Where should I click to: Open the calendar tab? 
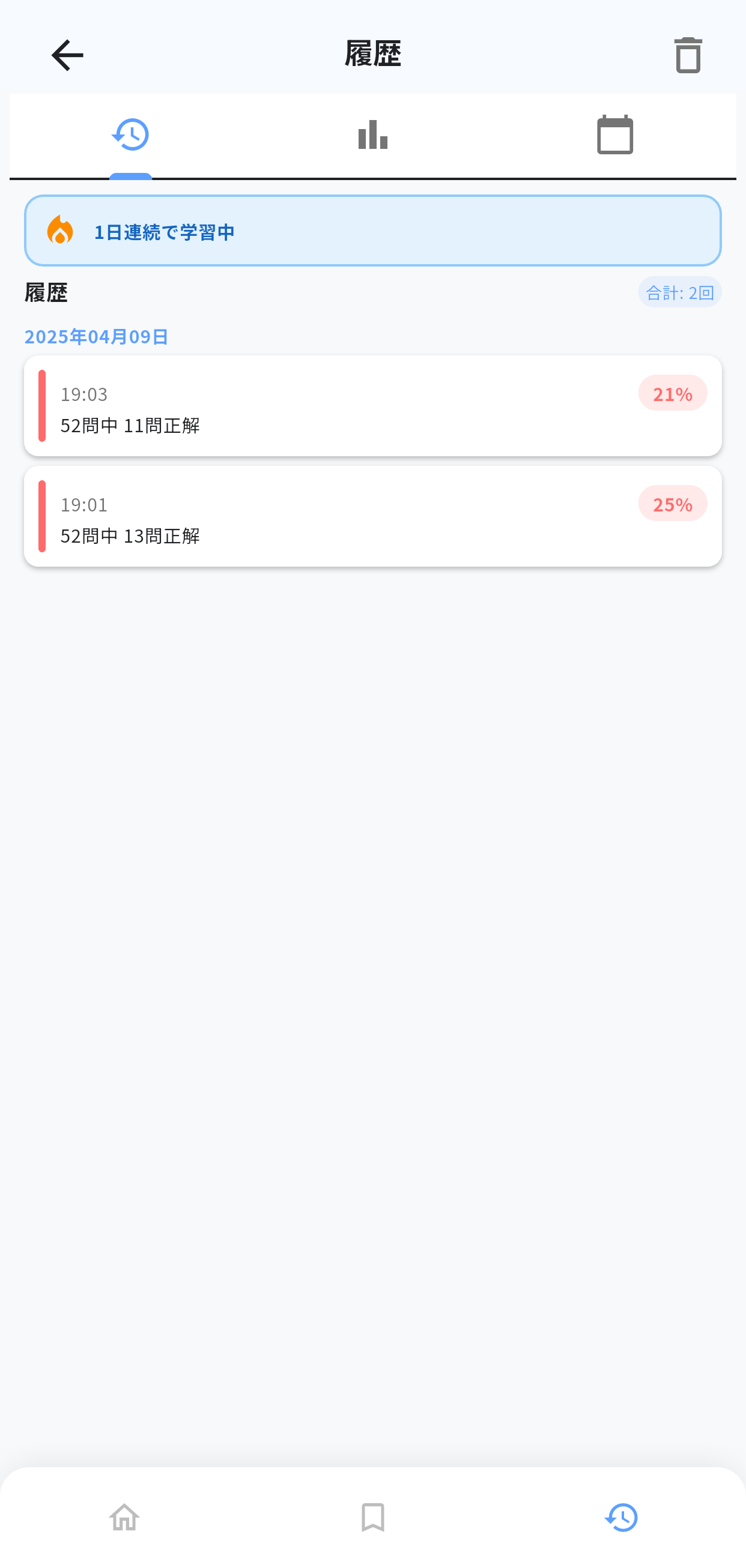[614, 134]
